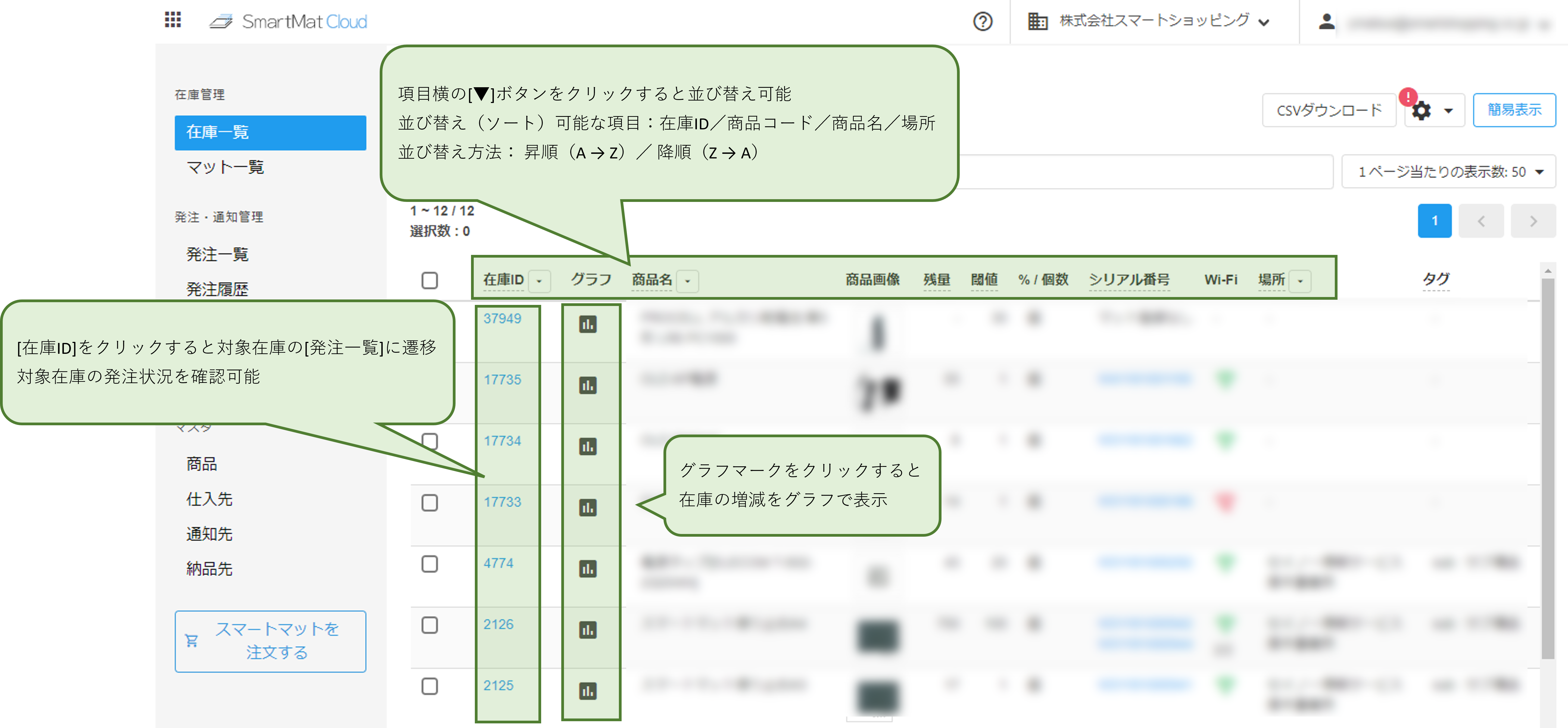Change 1ページ当たりの表示数 dropdown
Screen dimensions: 1568x728
(x=1449, y=172)
